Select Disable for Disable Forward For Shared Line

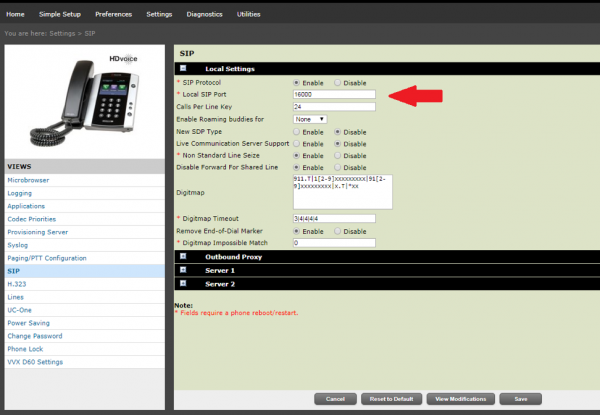(x=338, y=168)
